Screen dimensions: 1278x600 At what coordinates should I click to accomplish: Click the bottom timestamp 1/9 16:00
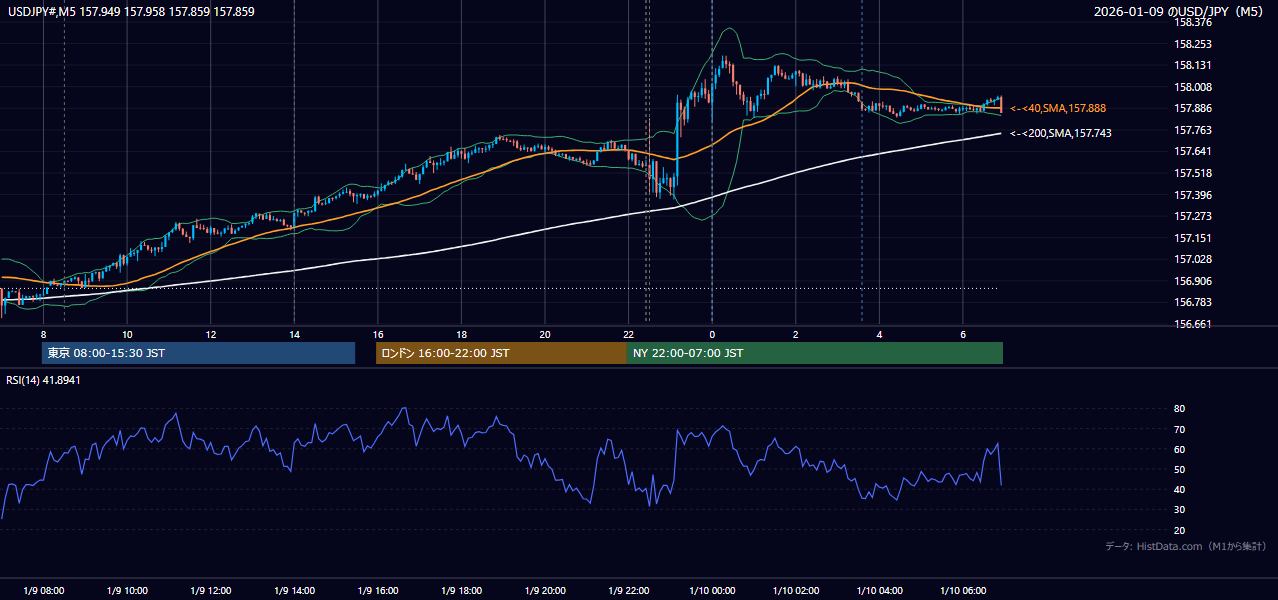[x=377, y=590]
